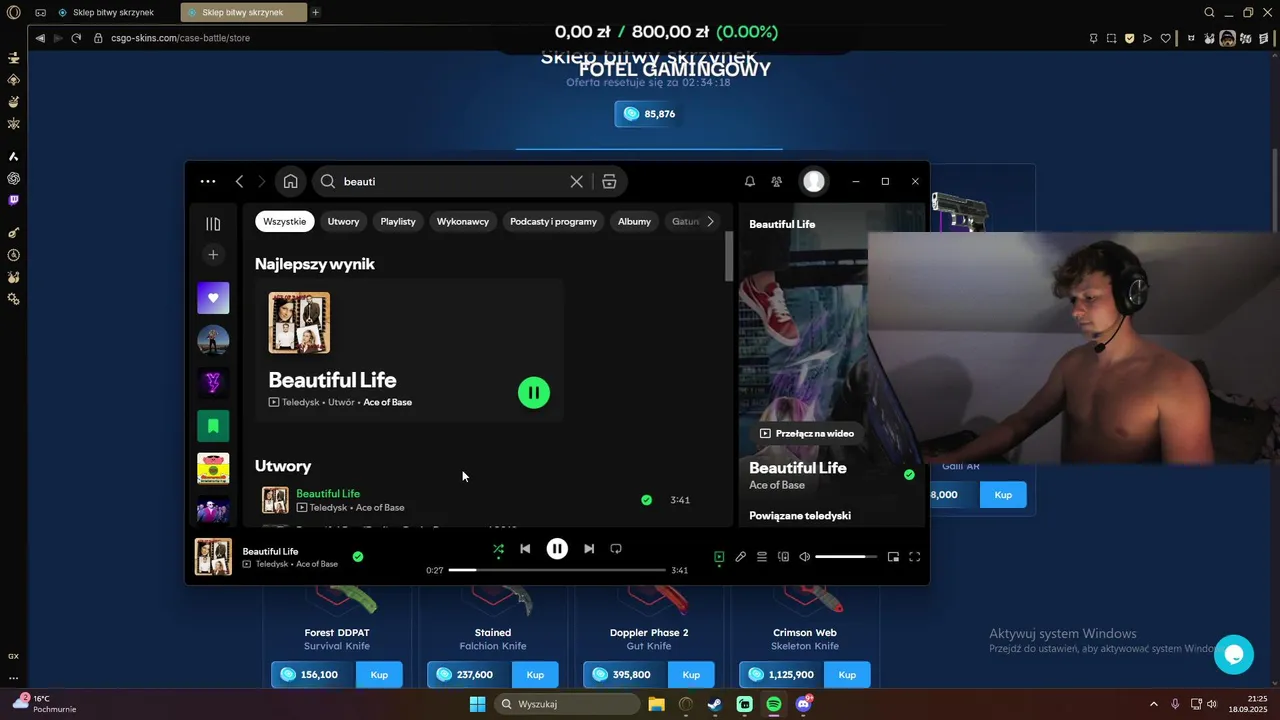Click Ace of Base in right panel

[x=777, y=485]
